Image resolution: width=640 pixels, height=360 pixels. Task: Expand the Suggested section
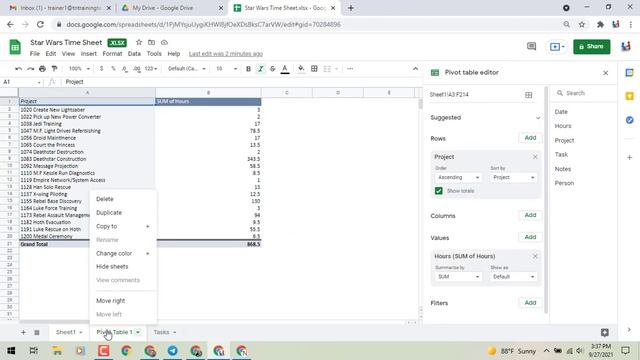(538, 118)
